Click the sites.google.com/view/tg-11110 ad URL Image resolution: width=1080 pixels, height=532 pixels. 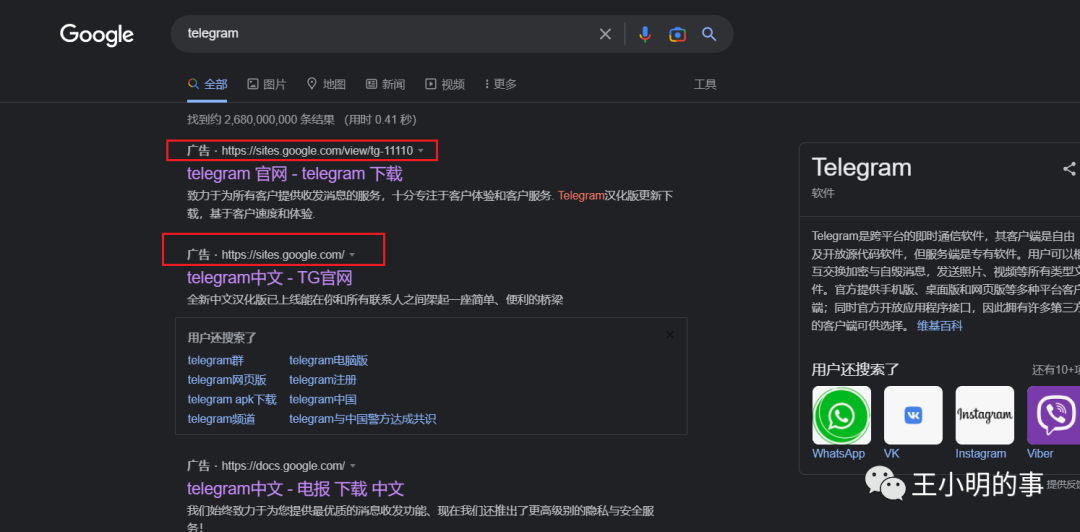(318, 151)
